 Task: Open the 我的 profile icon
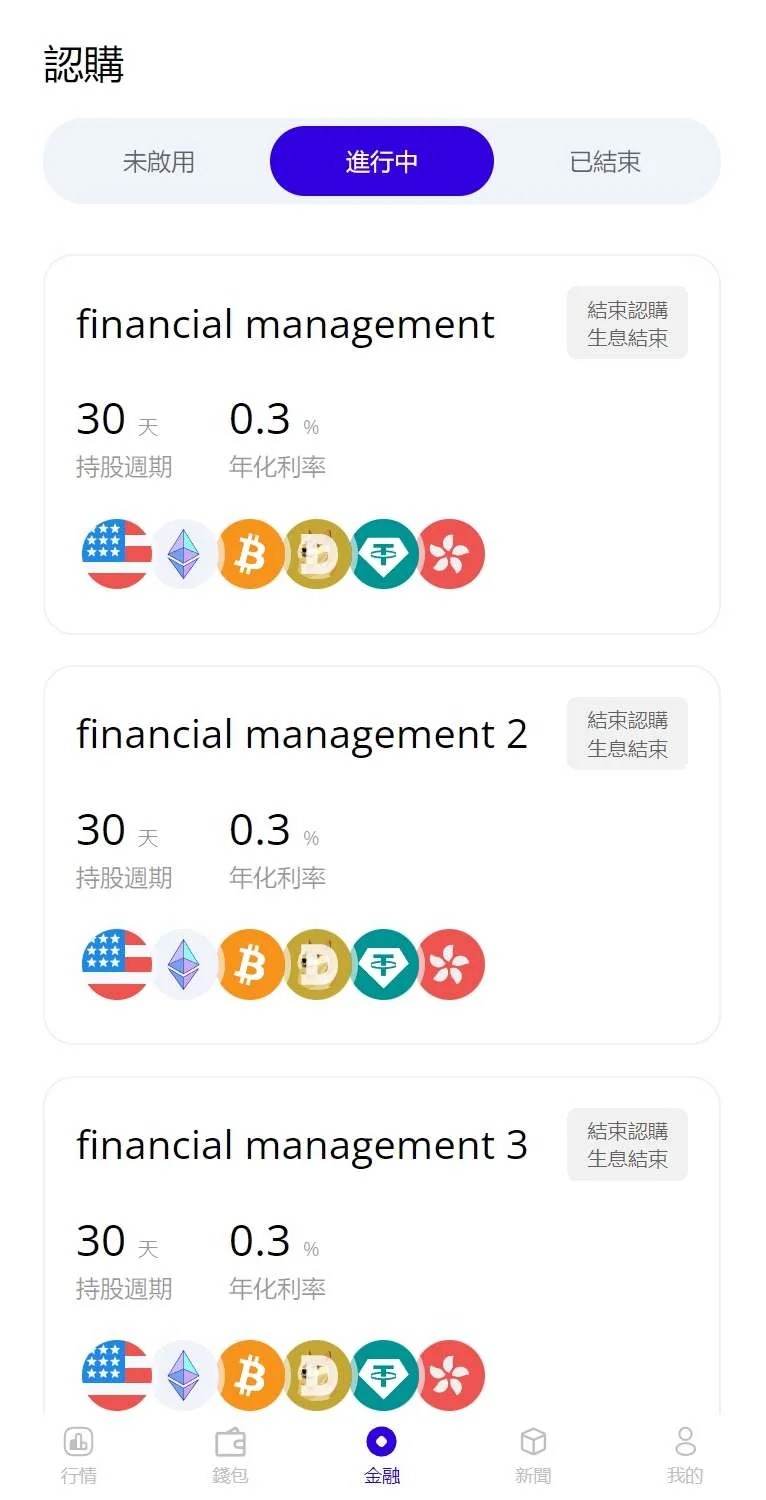[x=685, y=1442]
